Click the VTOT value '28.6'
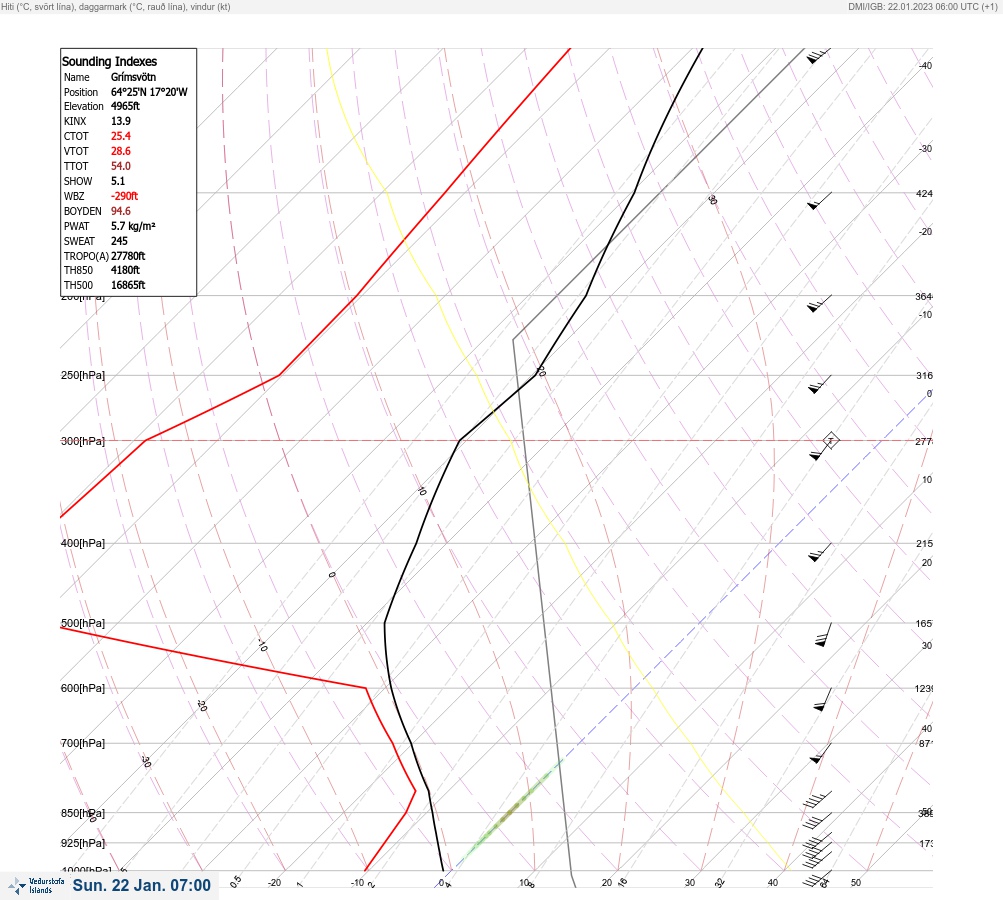The width and height of the screenshot is (1003, 900). (x=121, y=151)
